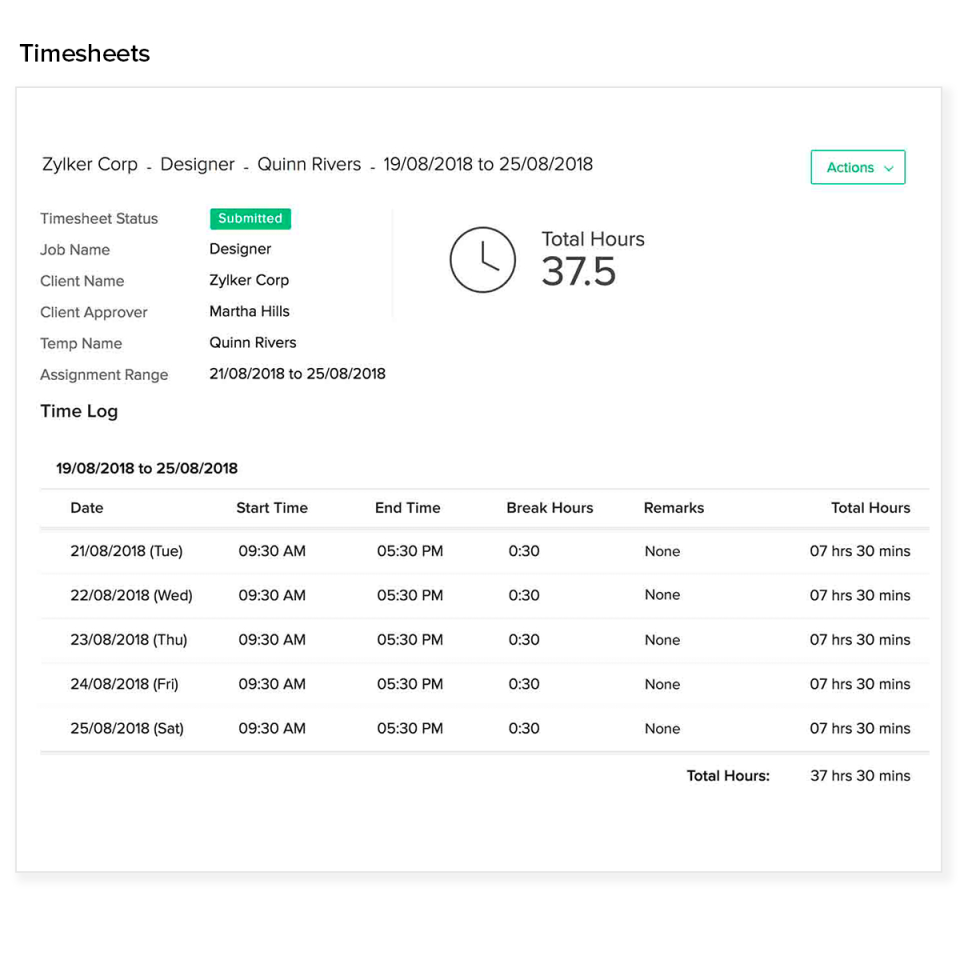Viewport: 960px width, 960px height.
Task: Click the Remarks value on the Wednesday row
Action: [662, 595]
